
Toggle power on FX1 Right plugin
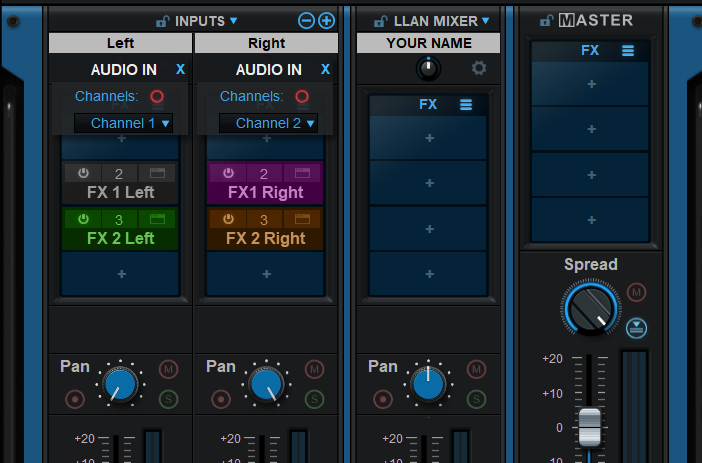(228, 173)
